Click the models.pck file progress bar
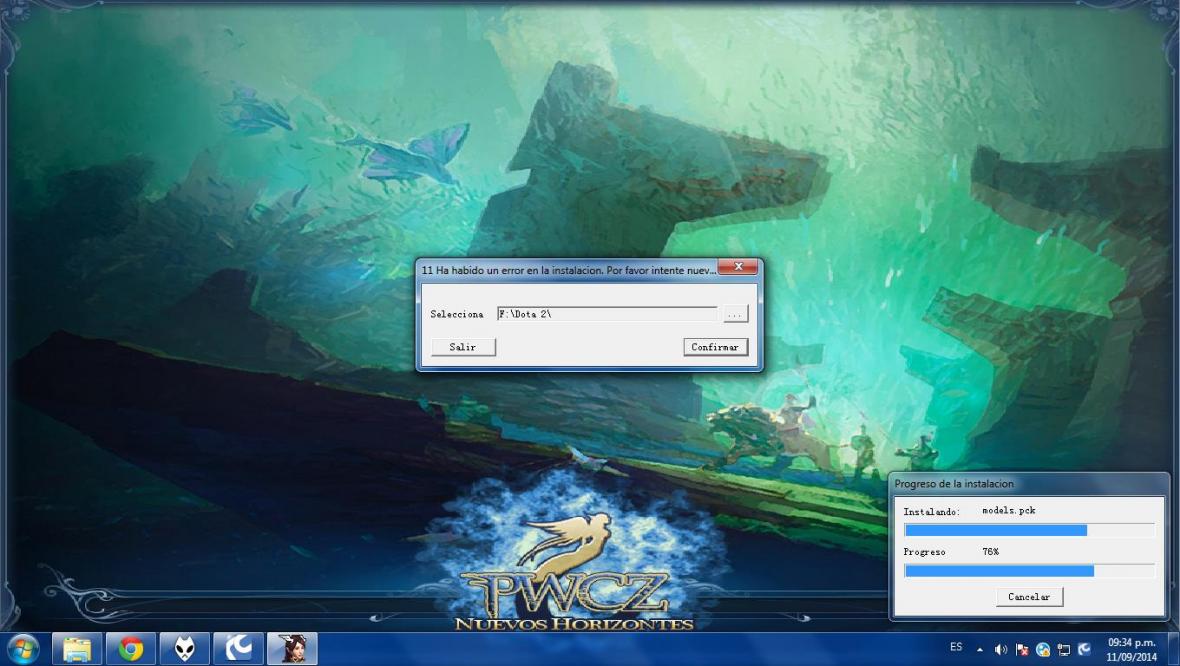The height and width of the screenshot is (666, 1180). coord(1029,531)
